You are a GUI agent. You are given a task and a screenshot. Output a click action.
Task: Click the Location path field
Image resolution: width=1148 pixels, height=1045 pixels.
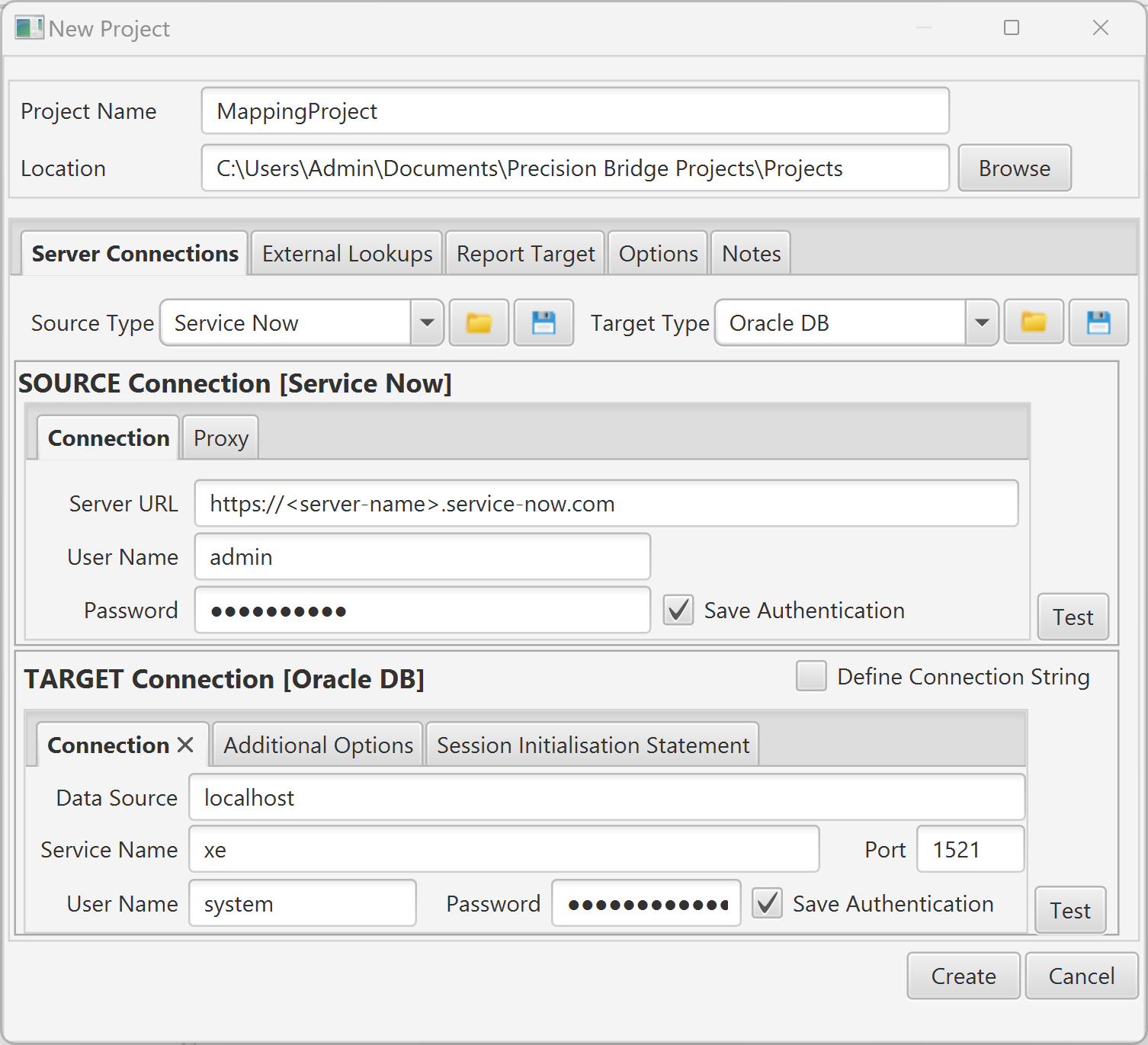click(x=576, y=168)
